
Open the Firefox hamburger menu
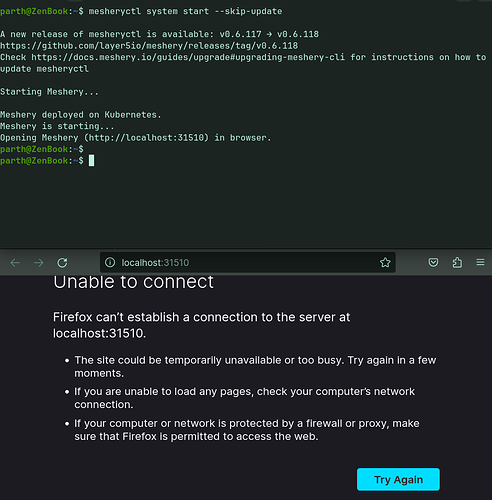click(480, 262)
